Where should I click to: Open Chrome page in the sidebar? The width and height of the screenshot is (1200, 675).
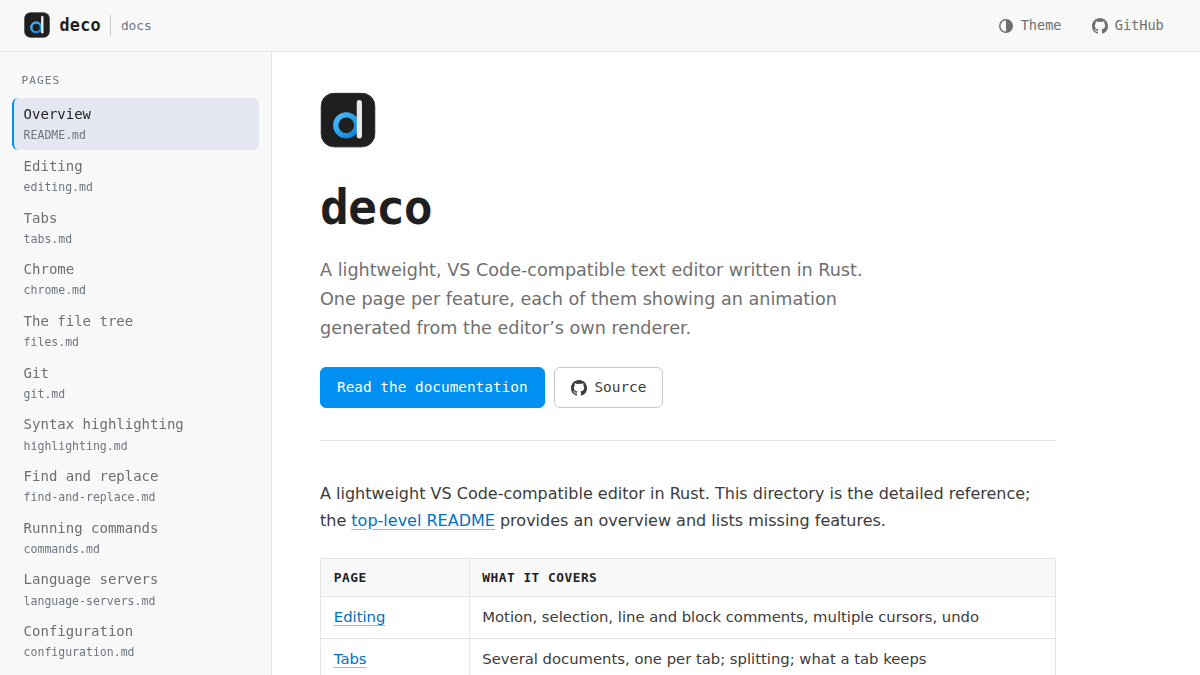click(136, 279)
